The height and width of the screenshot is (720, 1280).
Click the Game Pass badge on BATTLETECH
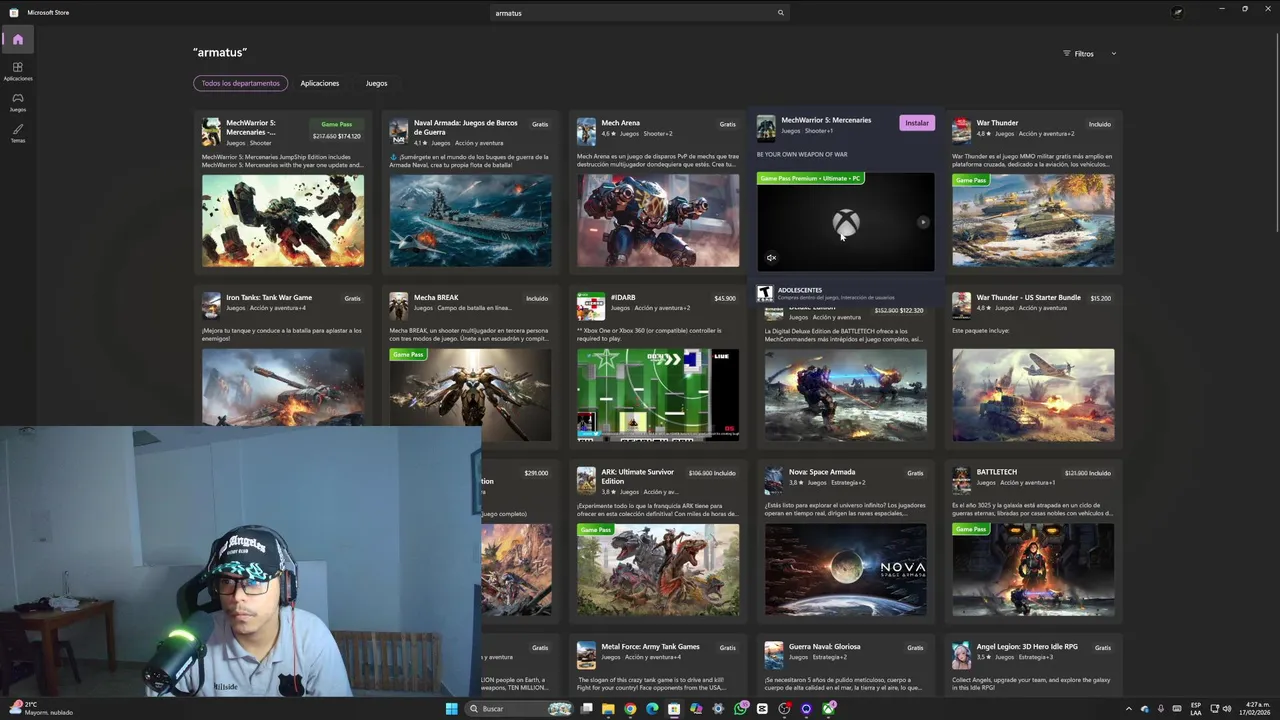click(970, 529)
